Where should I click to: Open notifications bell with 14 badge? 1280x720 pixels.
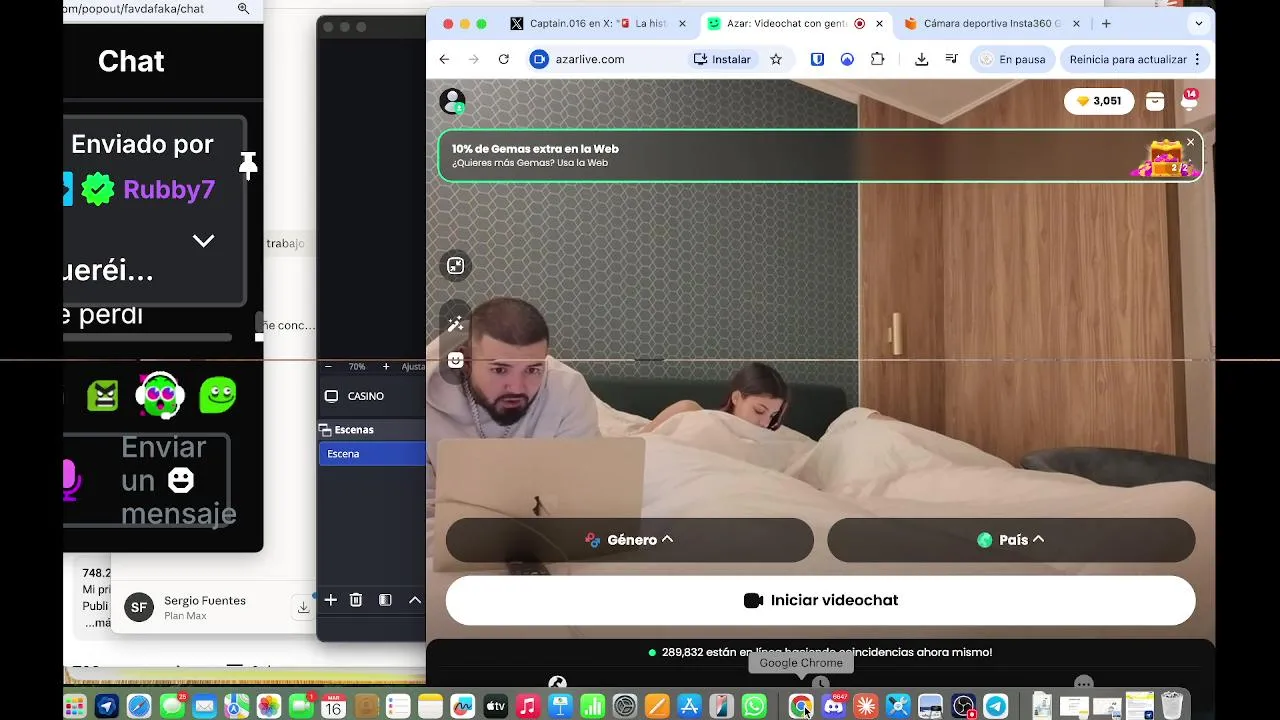coord(1189,100)
